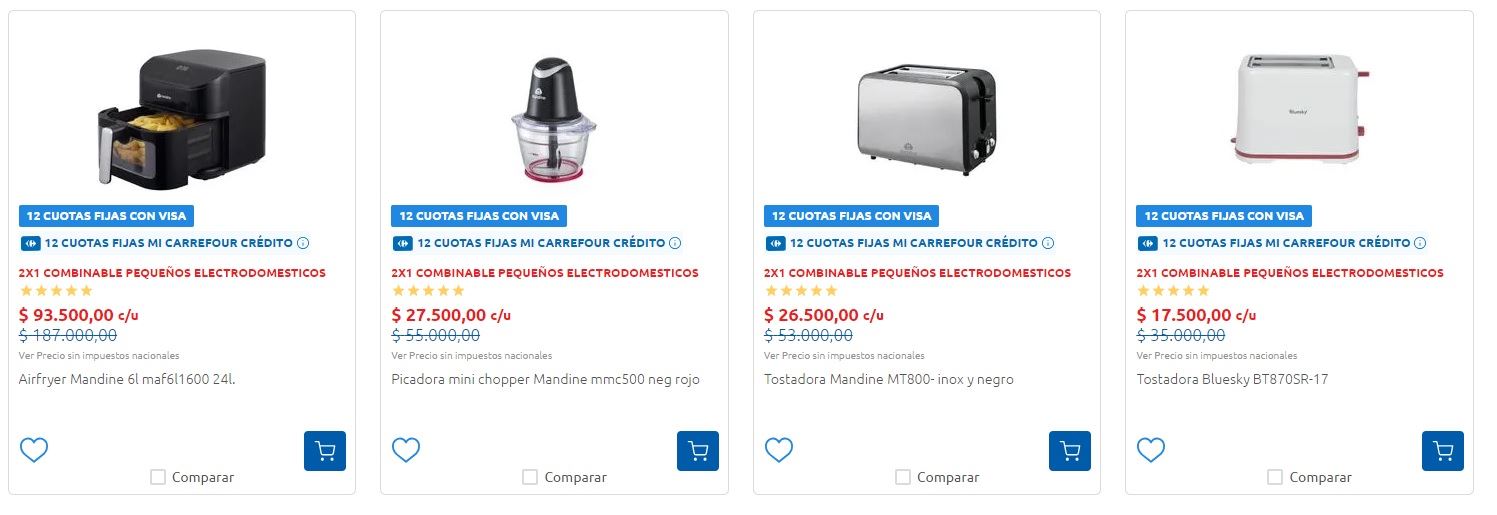The image size is (1497, 515).
Task: Add Tostadora Bluesky BT870SR-17 to cart
Action: [1443, 451]
